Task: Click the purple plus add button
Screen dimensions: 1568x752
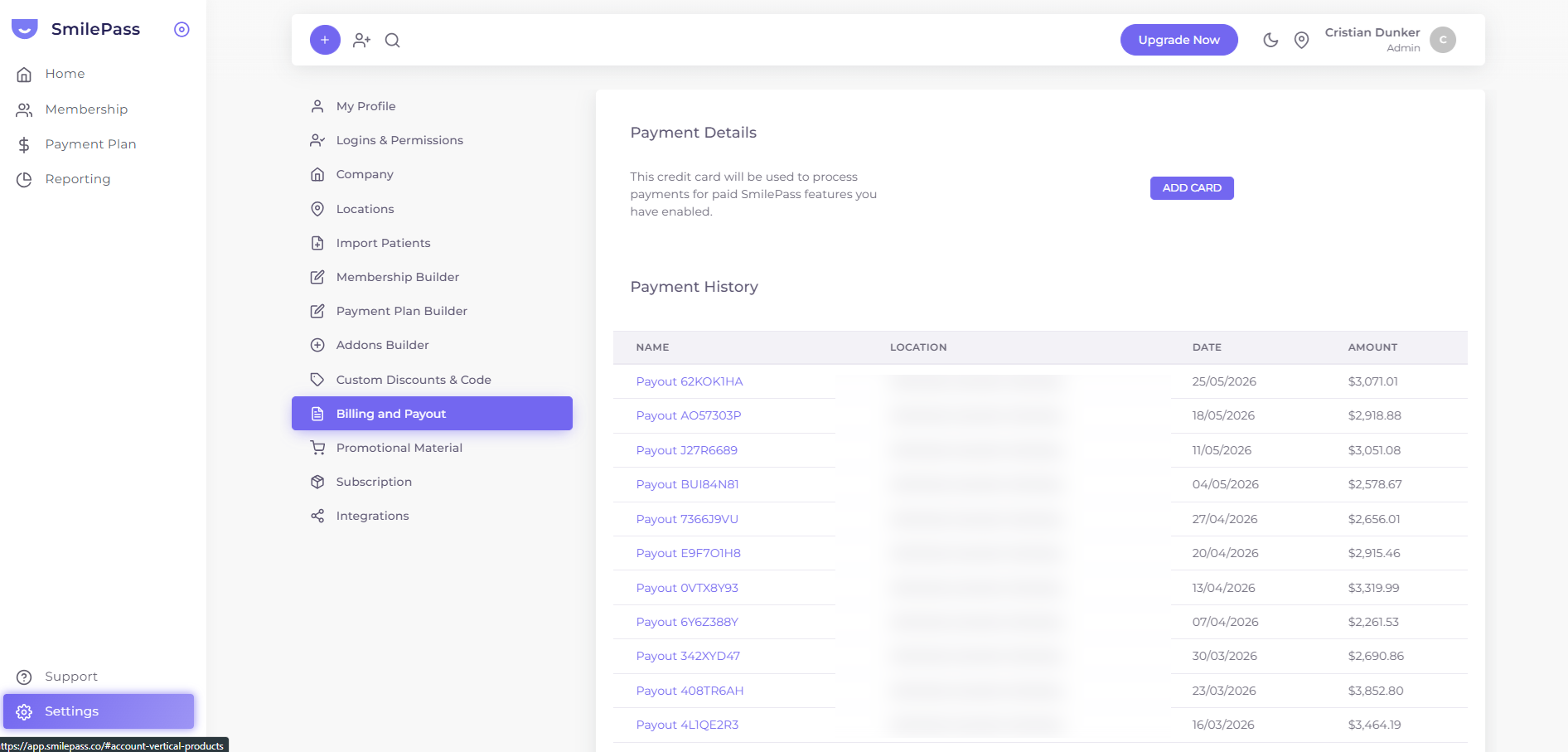Action: pyautogui.click(x=325, y=40)
